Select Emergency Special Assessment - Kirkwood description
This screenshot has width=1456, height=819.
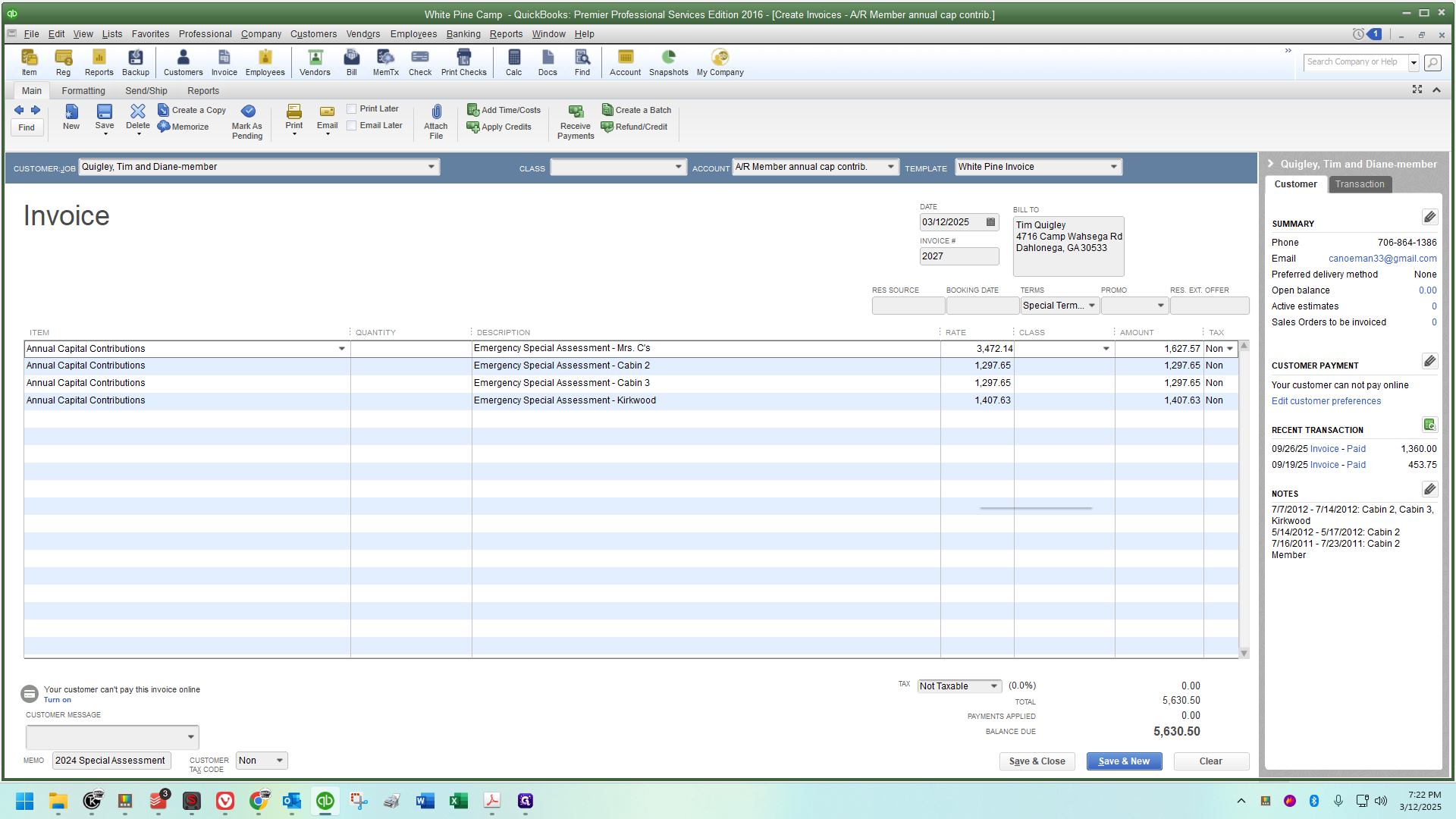tap(564, 400)
